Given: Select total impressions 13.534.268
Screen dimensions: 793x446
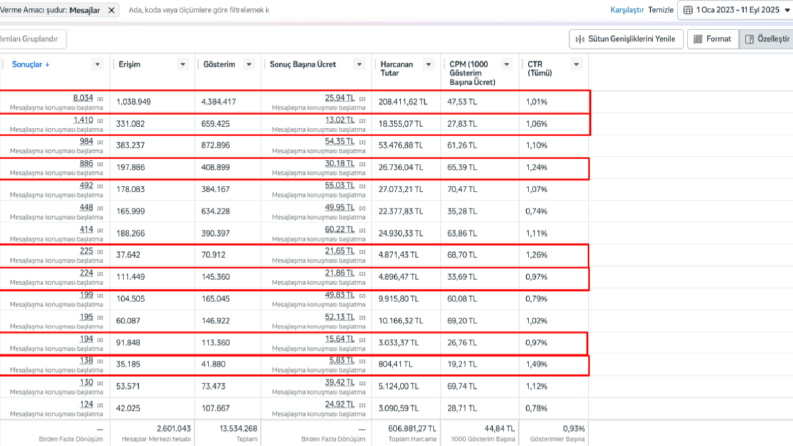Looking at the screenshot, I should click(x=238, y=428).
